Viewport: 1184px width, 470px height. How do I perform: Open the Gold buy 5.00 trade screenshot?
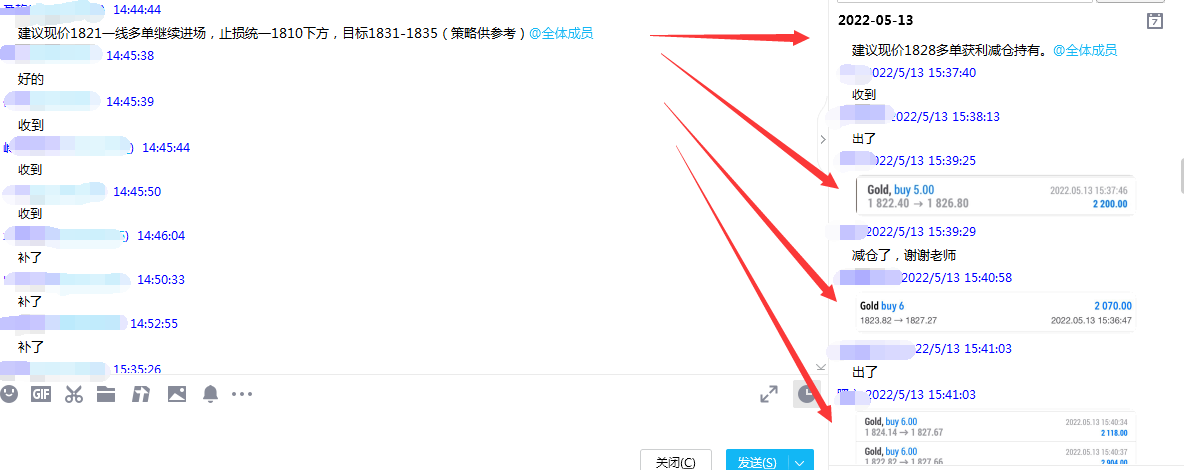(996, 196)
